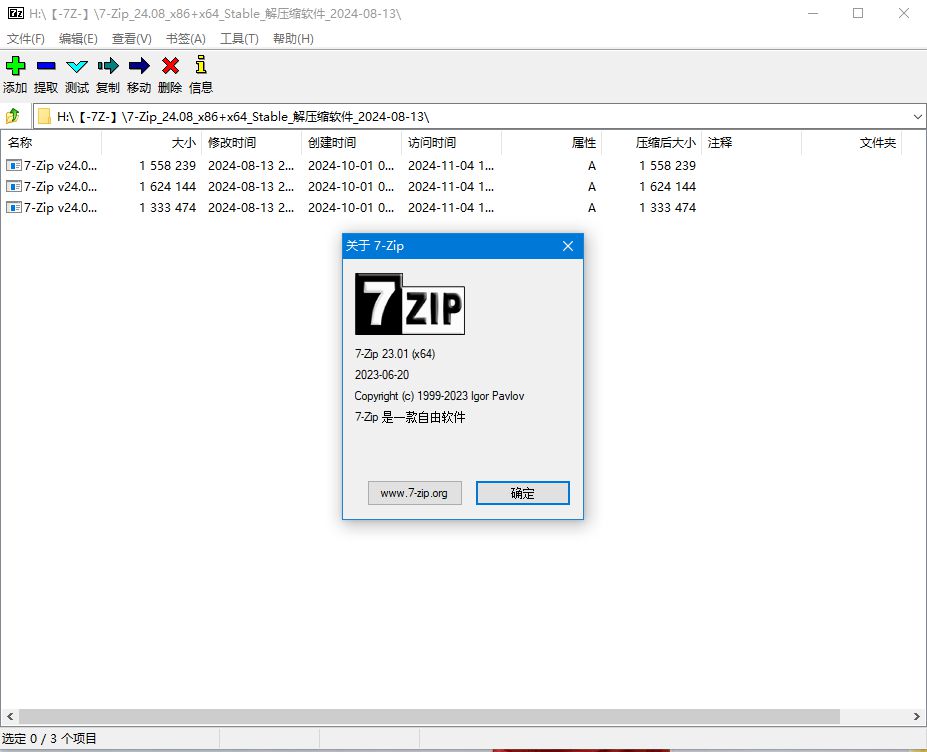The width and height of the screenshot is (927, 752).
Task: Open the 工具(T) menu
Action: point(239,39)
